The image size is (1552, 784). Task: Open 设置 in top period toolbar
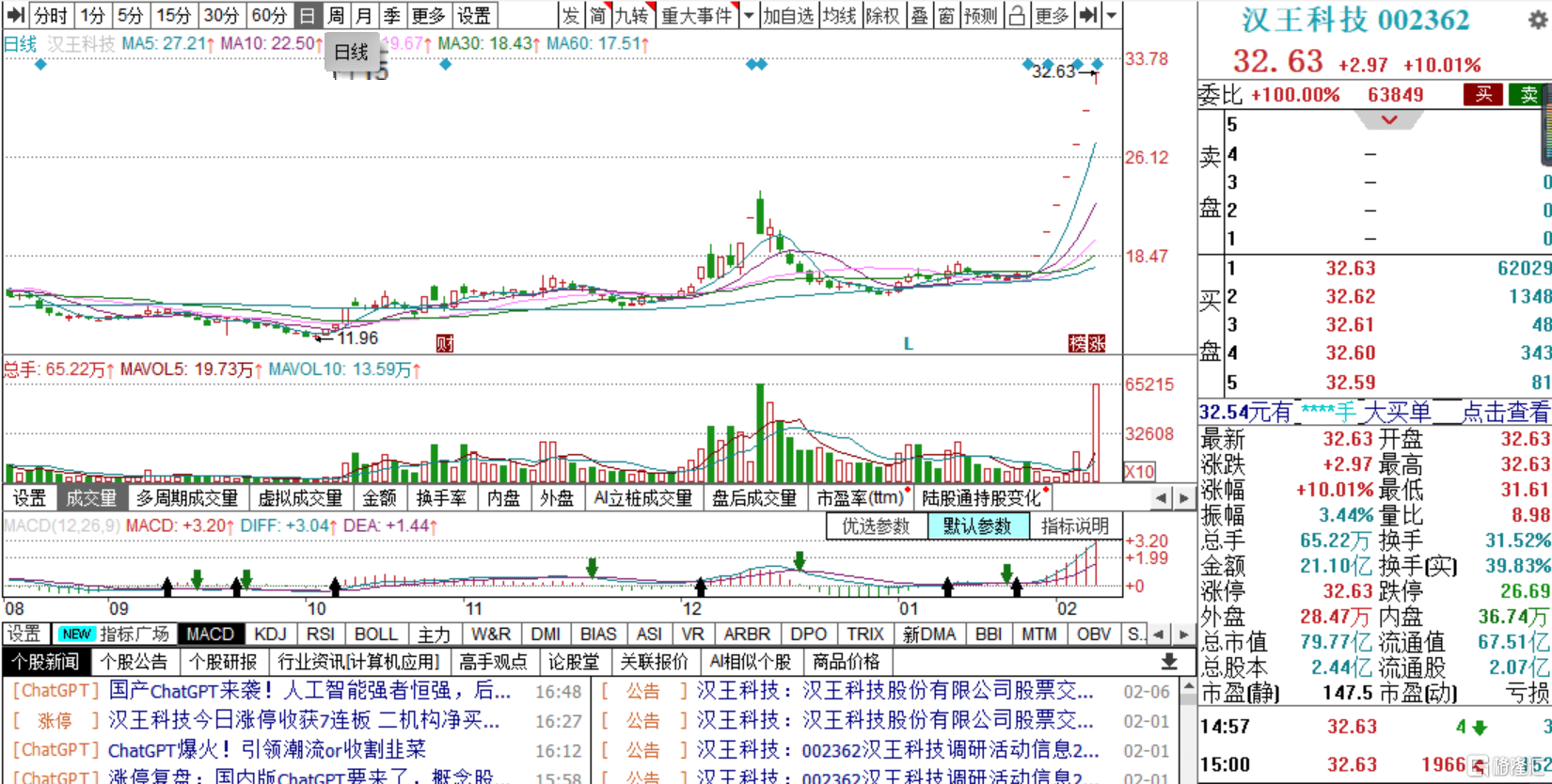[474, 15]
